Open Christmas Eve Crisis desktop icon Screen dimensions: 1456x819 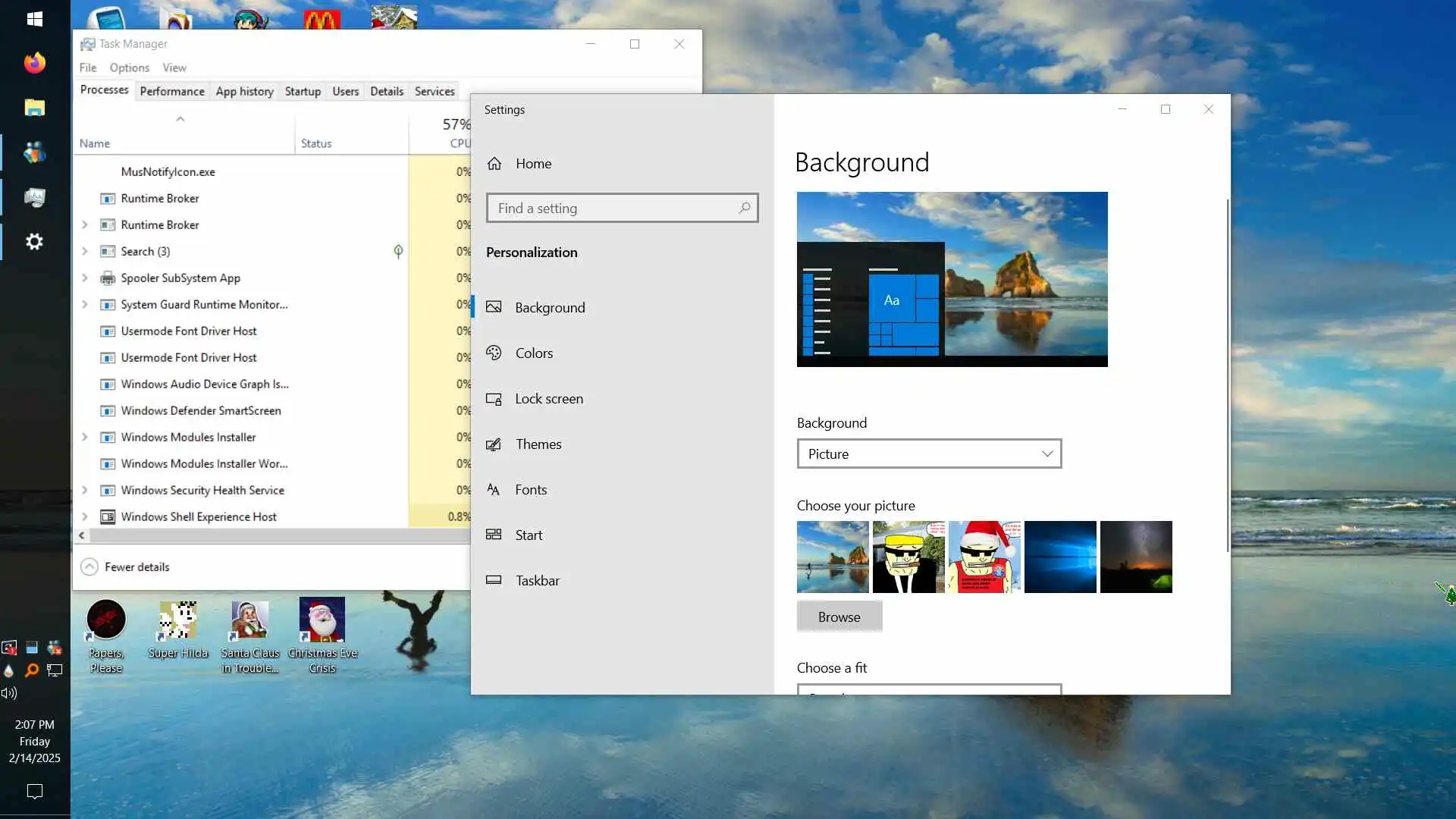tap(322, 620)
